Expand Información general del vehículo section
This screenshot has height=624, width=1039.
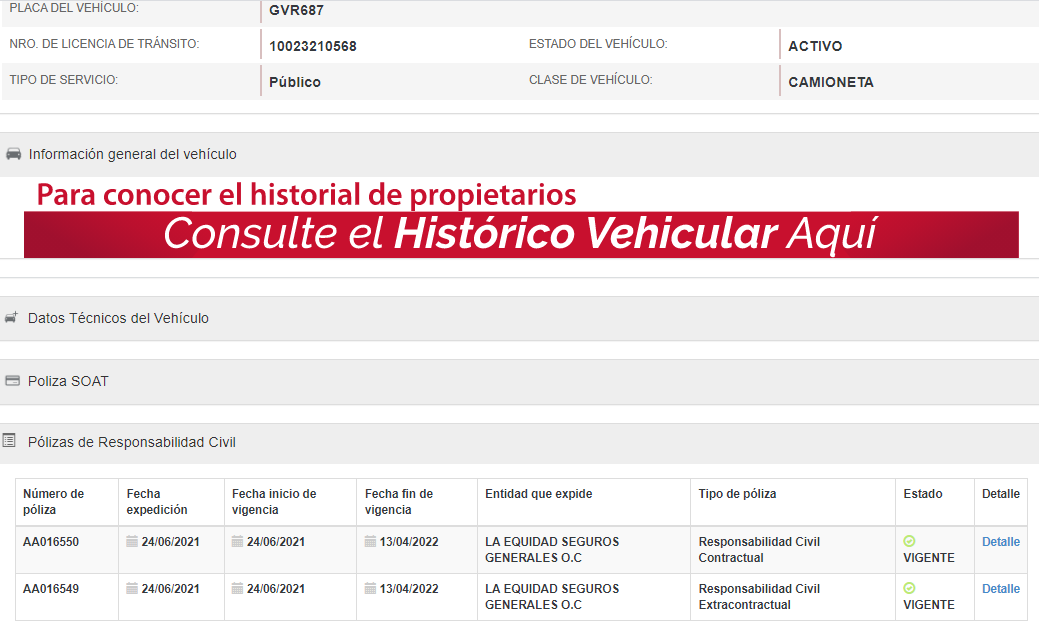(132, 154)
